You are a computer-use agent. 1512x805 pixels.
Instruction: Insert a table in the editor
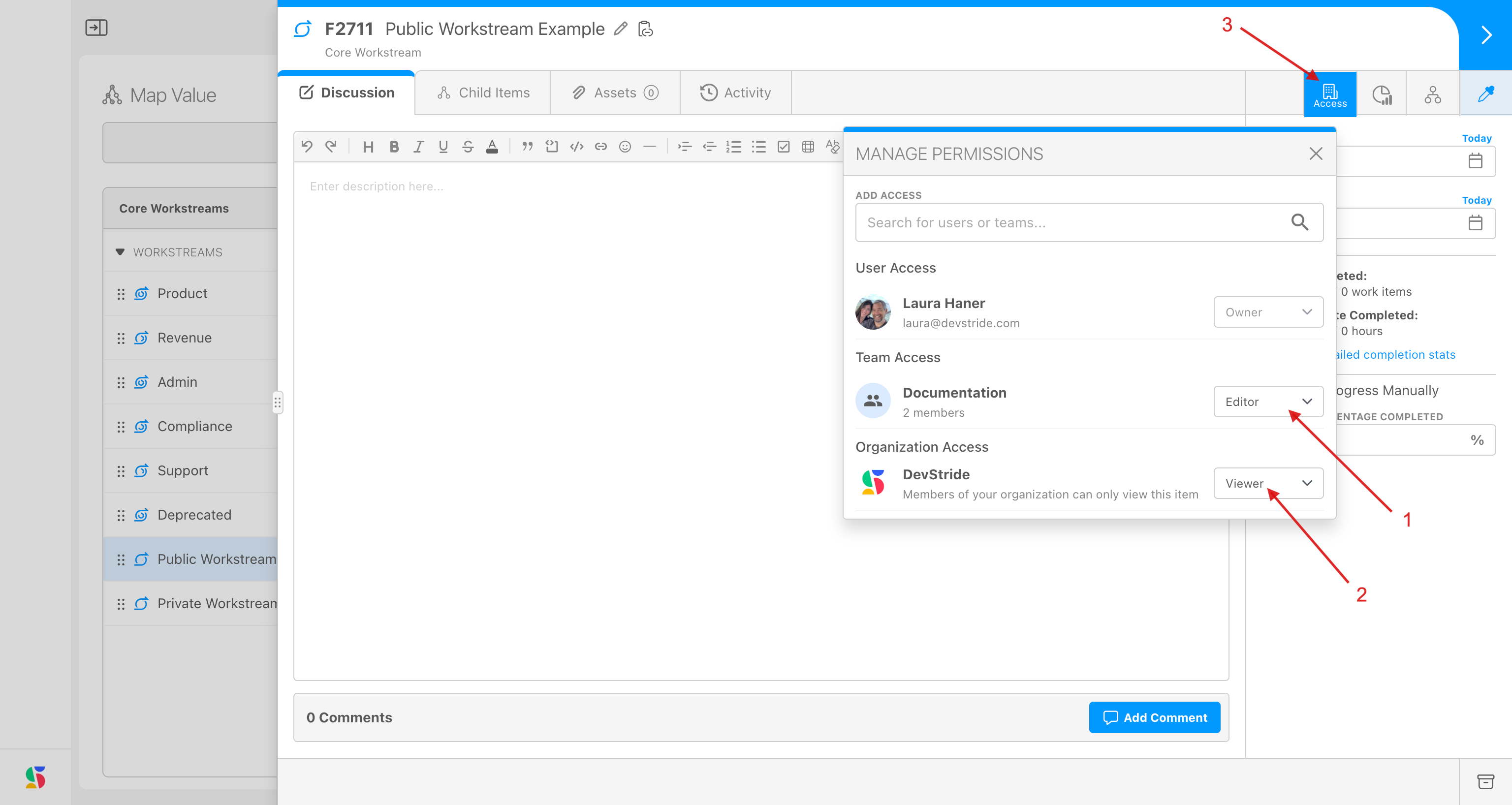coord(808,147)
